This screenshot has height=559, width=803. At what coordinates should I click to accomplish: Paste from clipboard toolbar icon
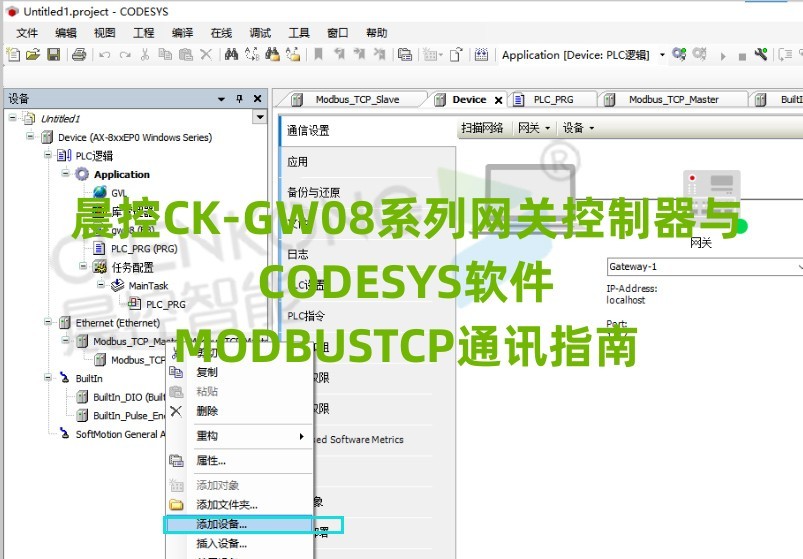pyautogui.click(x=186, y=54)
